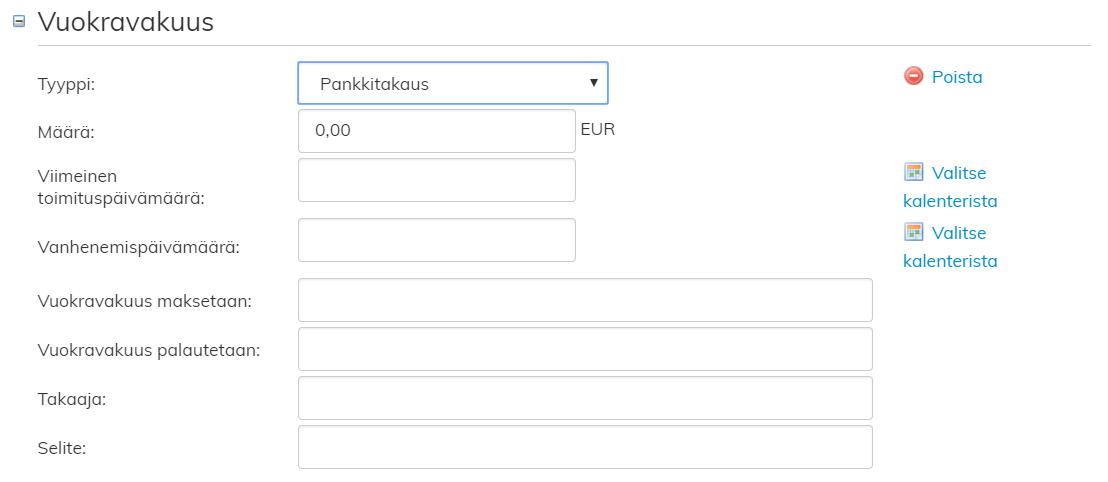Click the Poista link

click(957, 77)
